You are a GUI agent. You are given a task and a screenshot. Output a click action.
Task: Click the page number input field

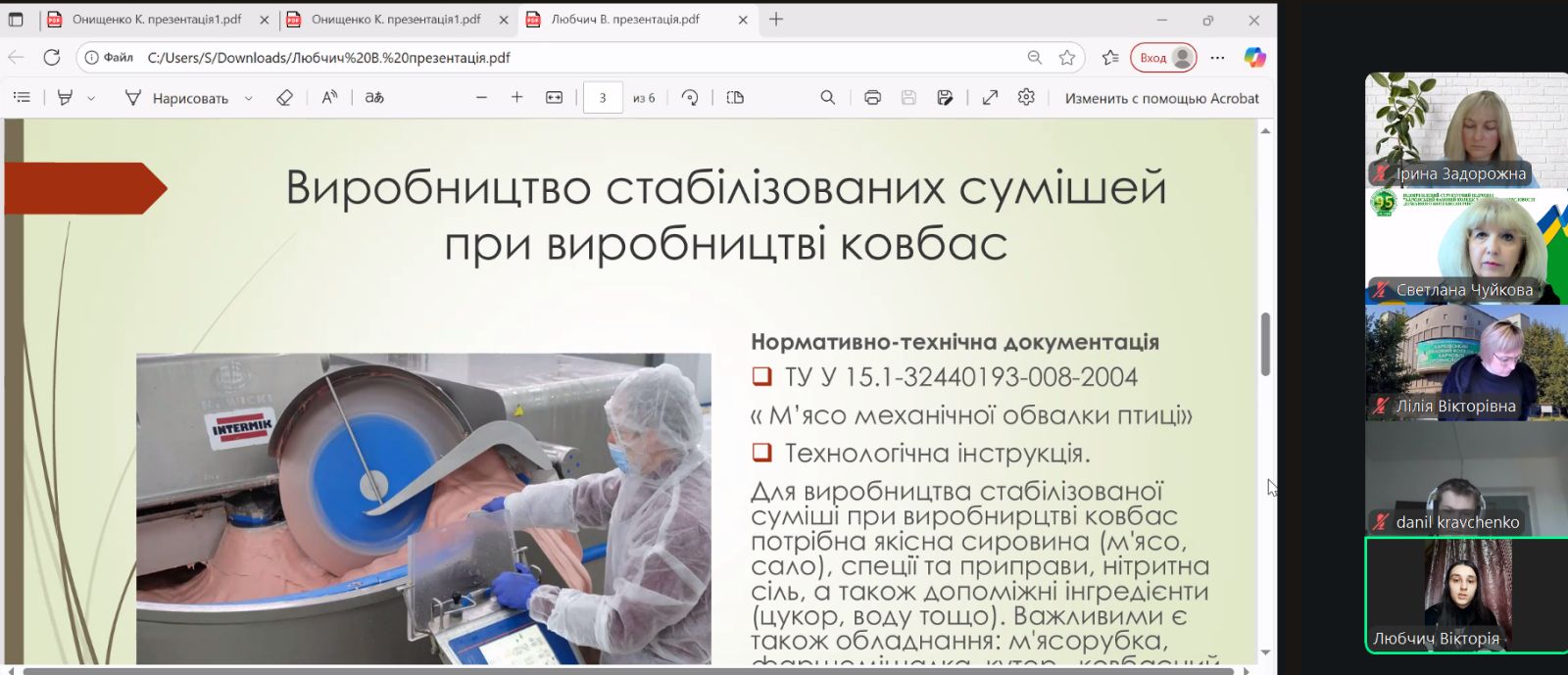603,98
